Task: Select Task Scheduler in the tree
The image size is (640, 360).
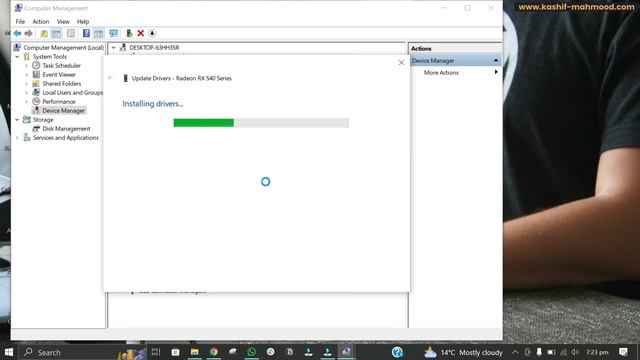Action: pyautogui.click(x=61, y=66)
